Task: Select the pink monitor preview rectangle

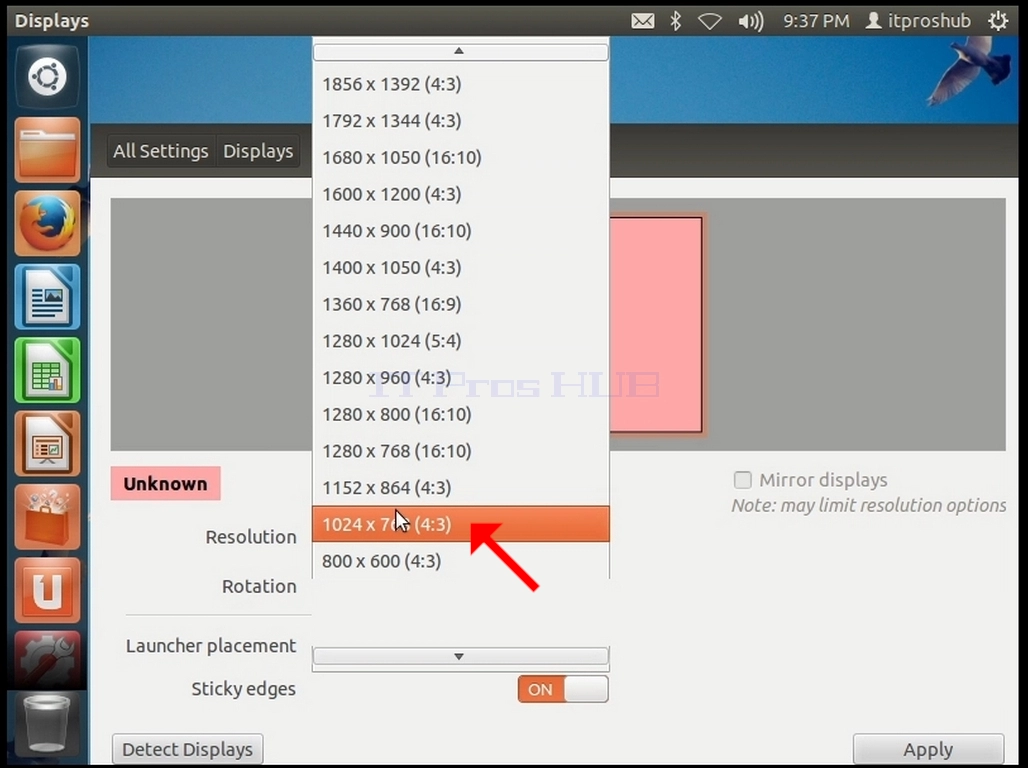Action: pyautogui.click(x=656, y=325)
